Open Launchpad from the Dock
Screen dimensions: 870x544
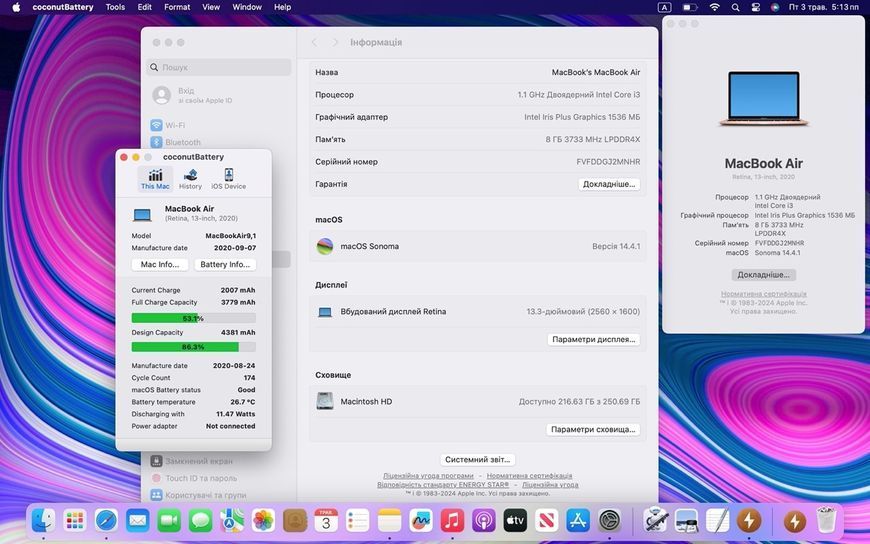point(75,521)
